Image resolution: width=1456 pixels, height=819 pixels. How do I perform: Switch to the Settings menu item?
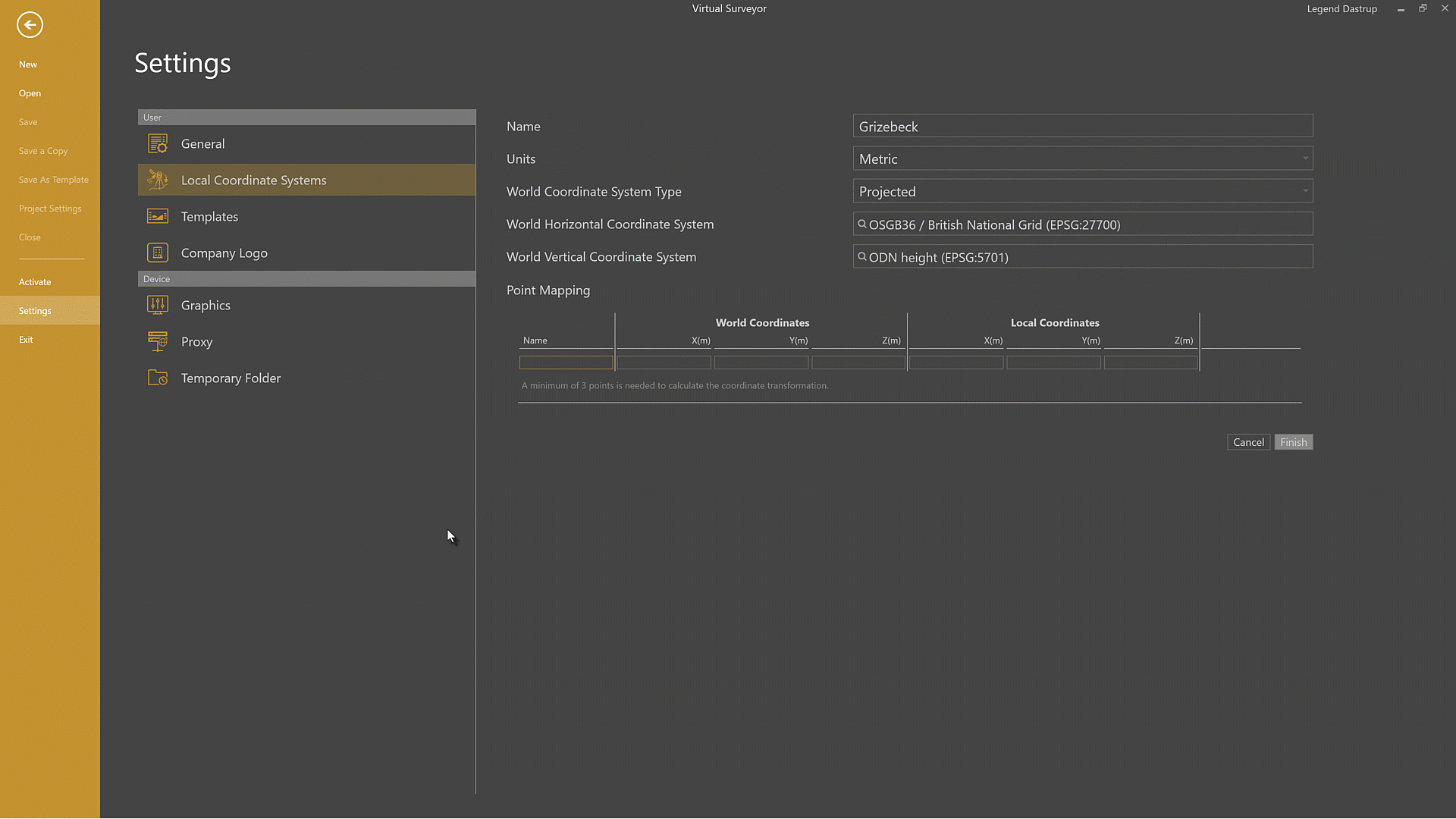35,310
